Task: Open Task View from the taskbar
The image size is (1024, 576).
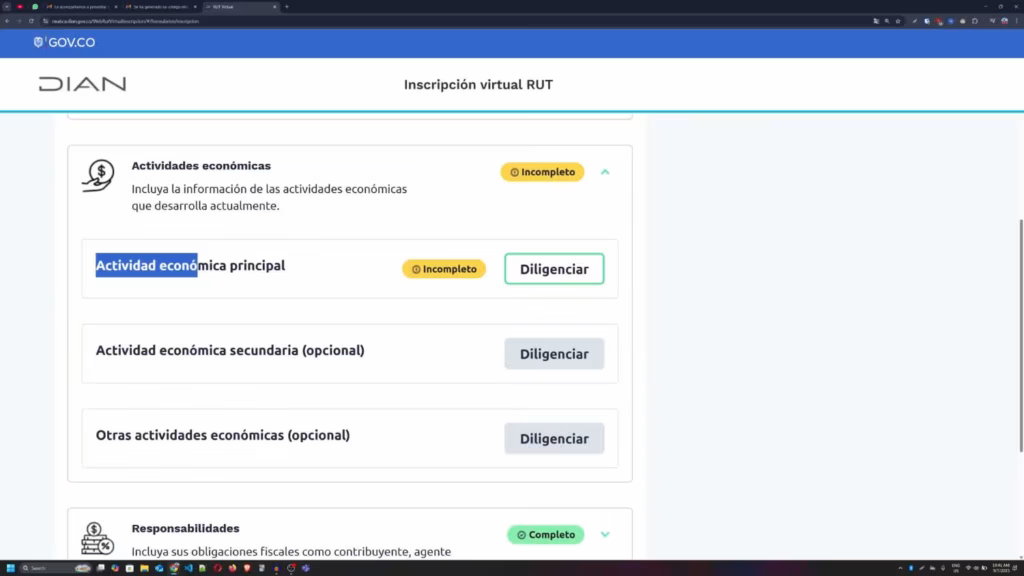Action: (101, 568)
